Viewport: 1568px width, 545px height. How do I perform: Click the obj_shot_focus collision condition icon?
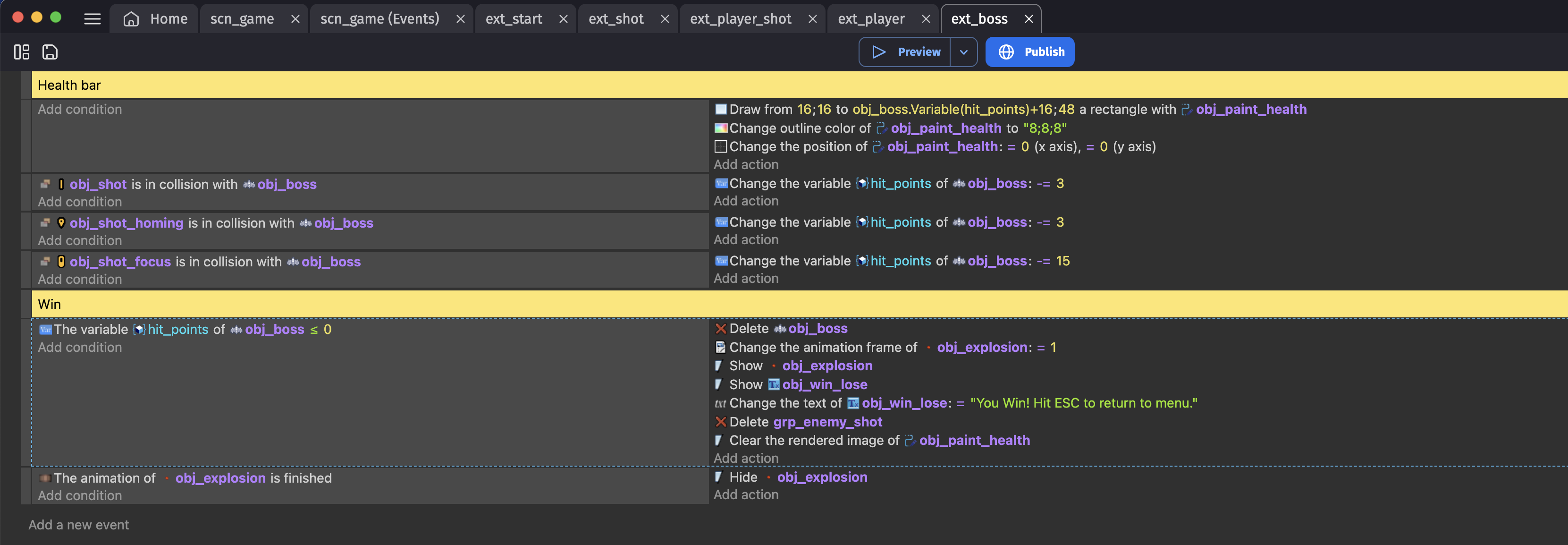click(45, 262)
